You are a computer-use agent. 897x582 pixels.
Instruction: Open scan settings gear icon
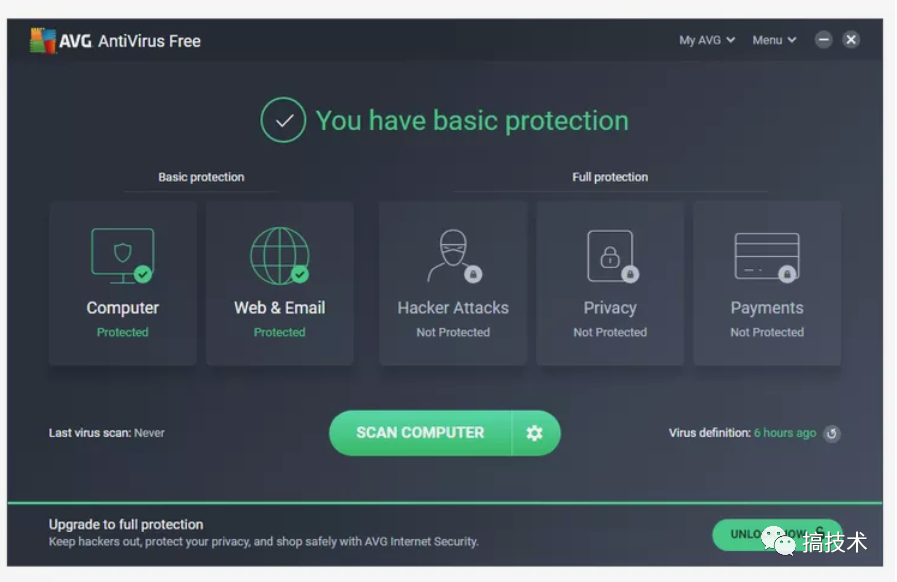[534, 433]
